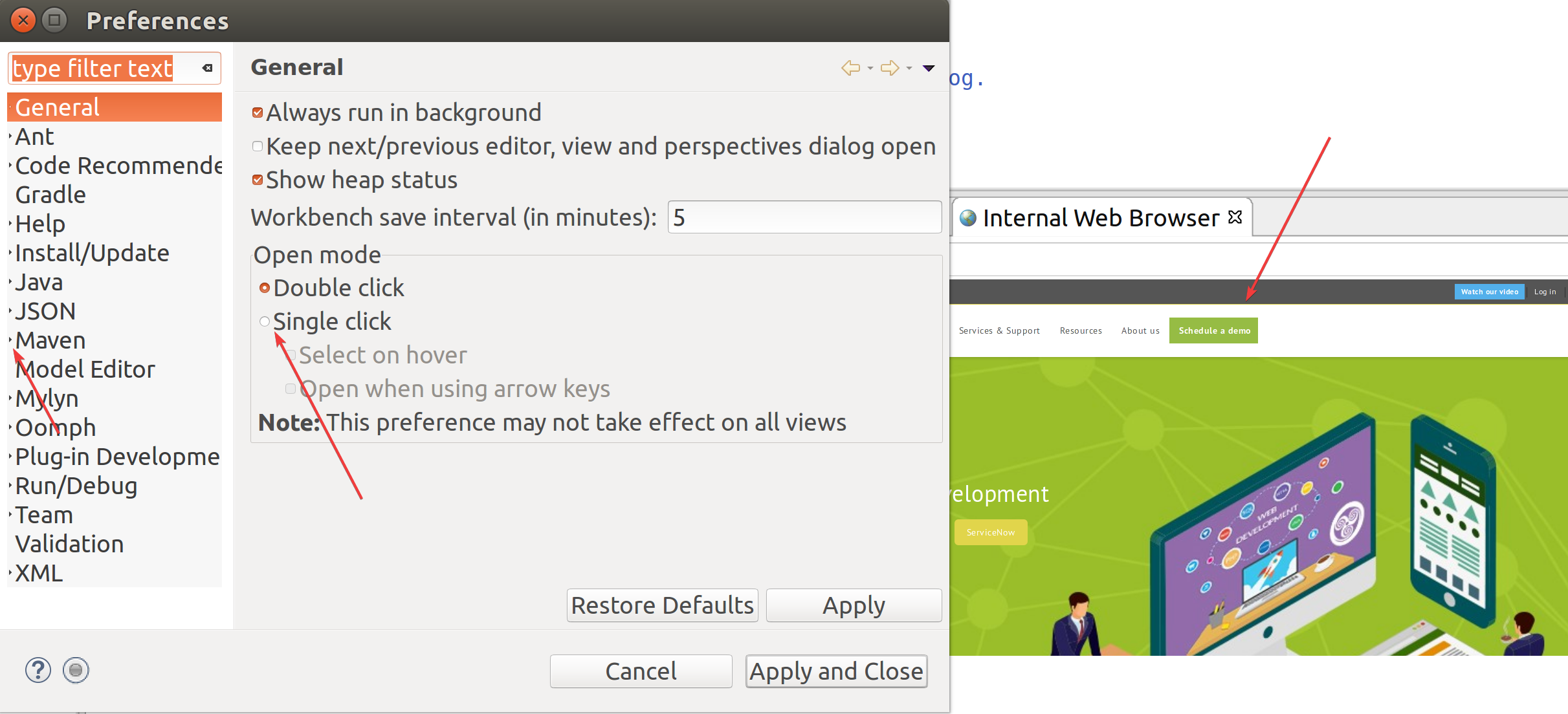Screen dimensions: 1568x714
Task: Expand the Java tree node
Action: coord(9,281)
